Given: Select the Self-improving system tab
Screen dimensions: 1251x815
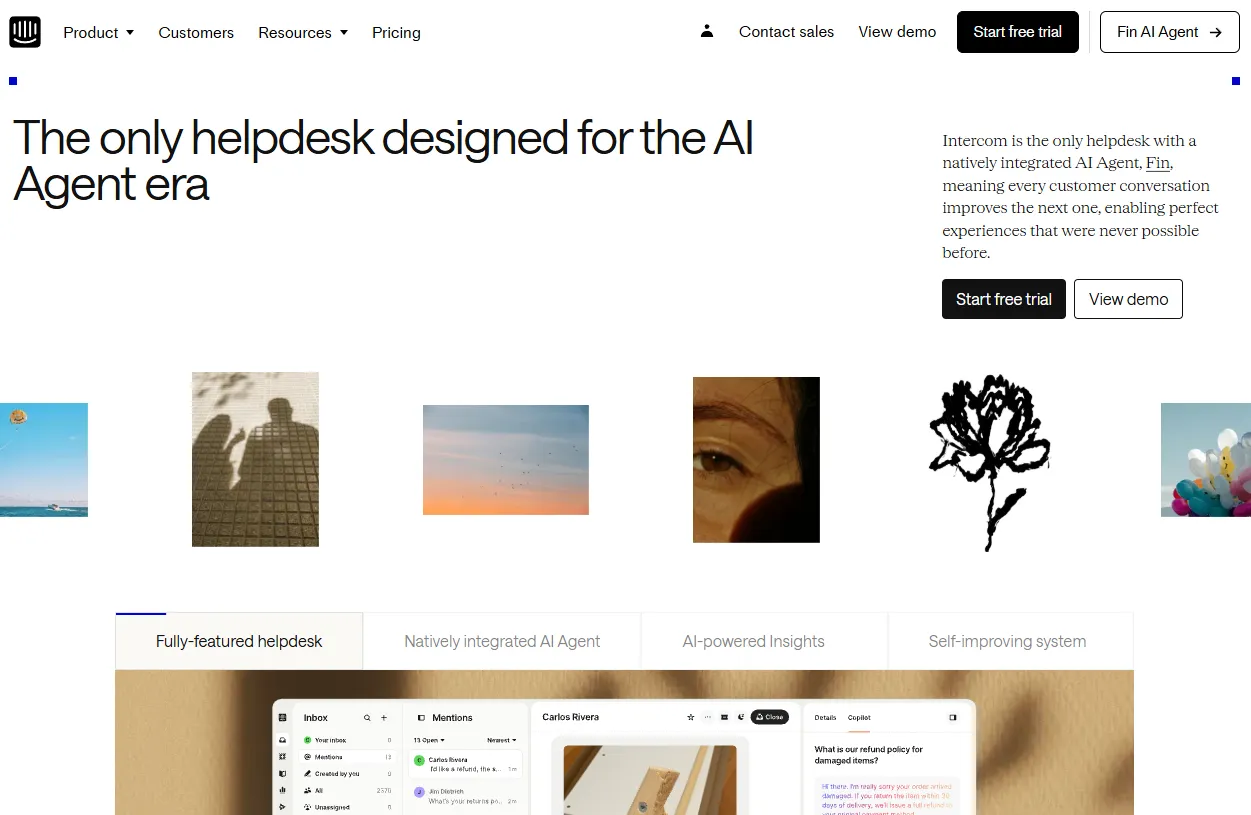Looking at the screenshot, I should 1007,641.
